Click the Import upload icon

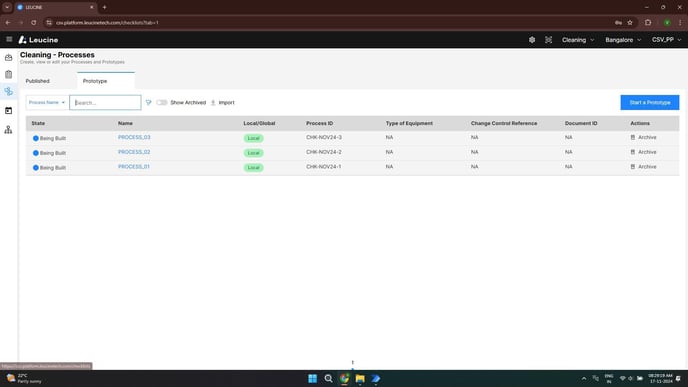(213, 103)
